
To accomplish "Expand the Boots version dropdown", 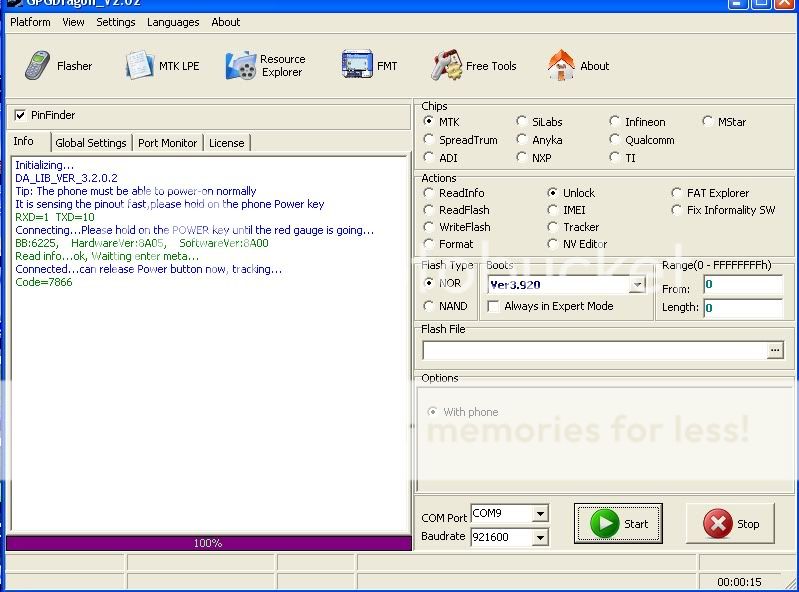I will (637, 285).
